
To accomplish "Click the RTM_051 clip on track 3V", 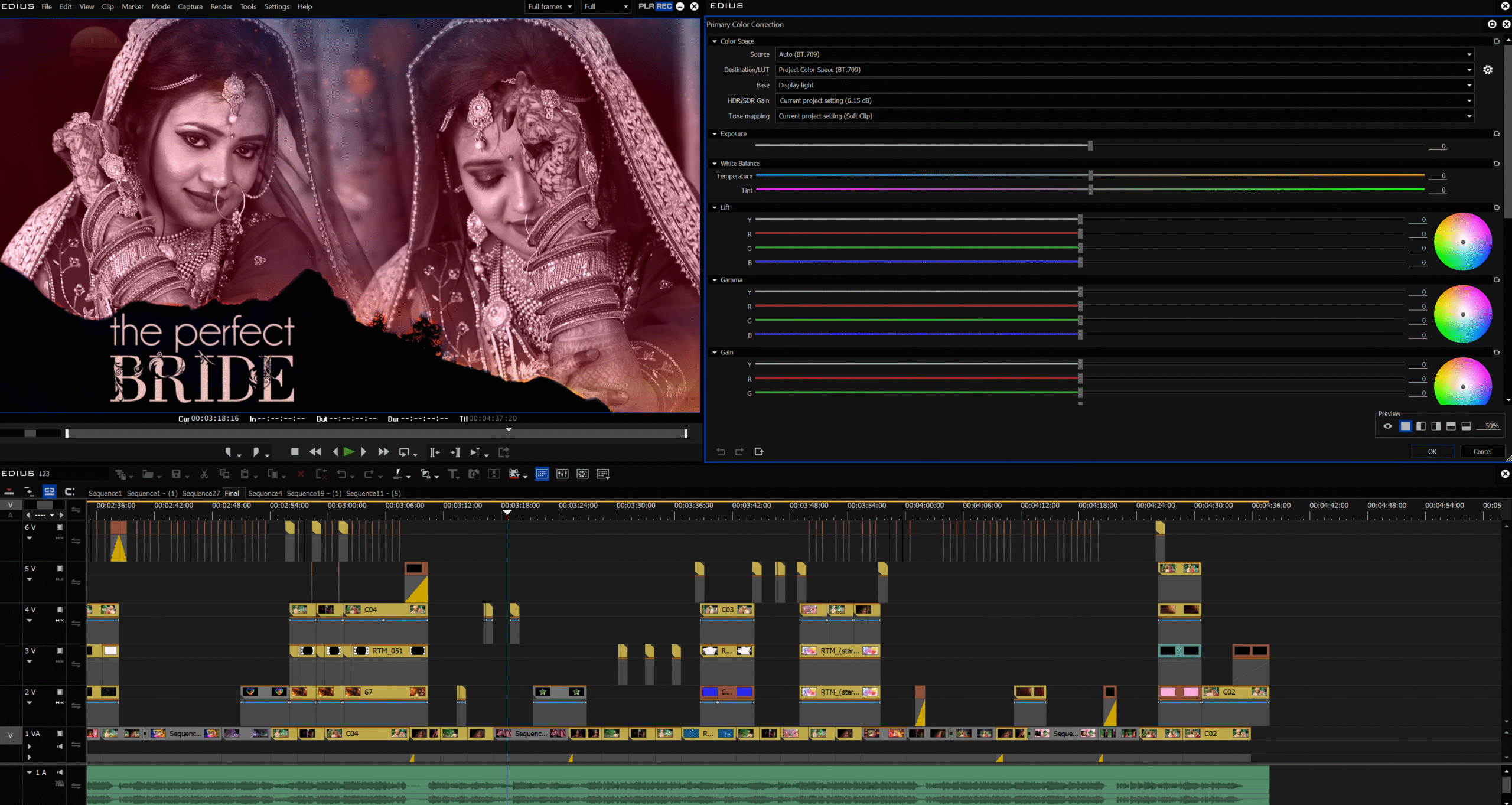I will click(x=387, y=651).
